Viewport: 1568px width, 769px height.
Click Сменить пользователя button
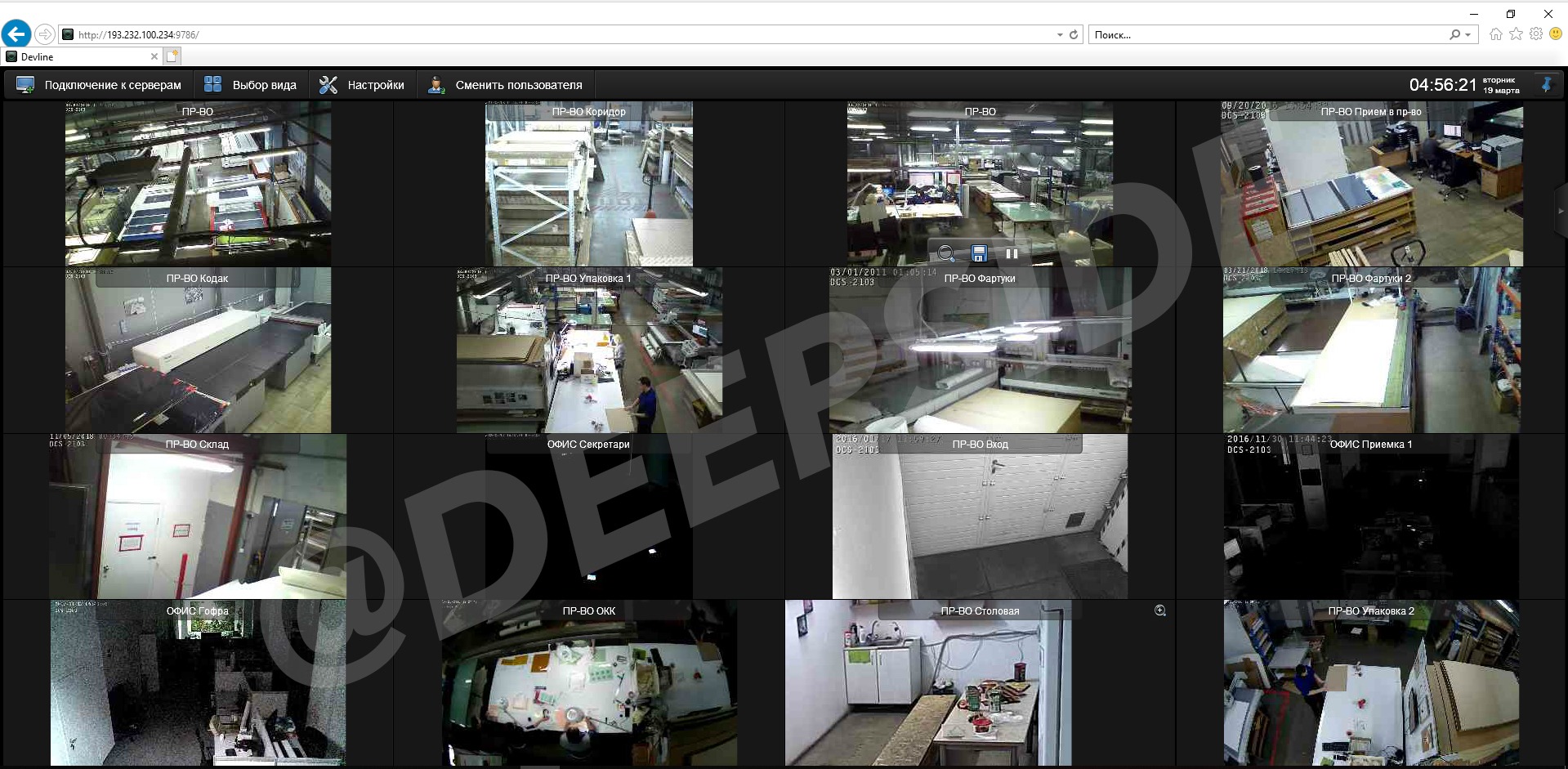(506, 85)
